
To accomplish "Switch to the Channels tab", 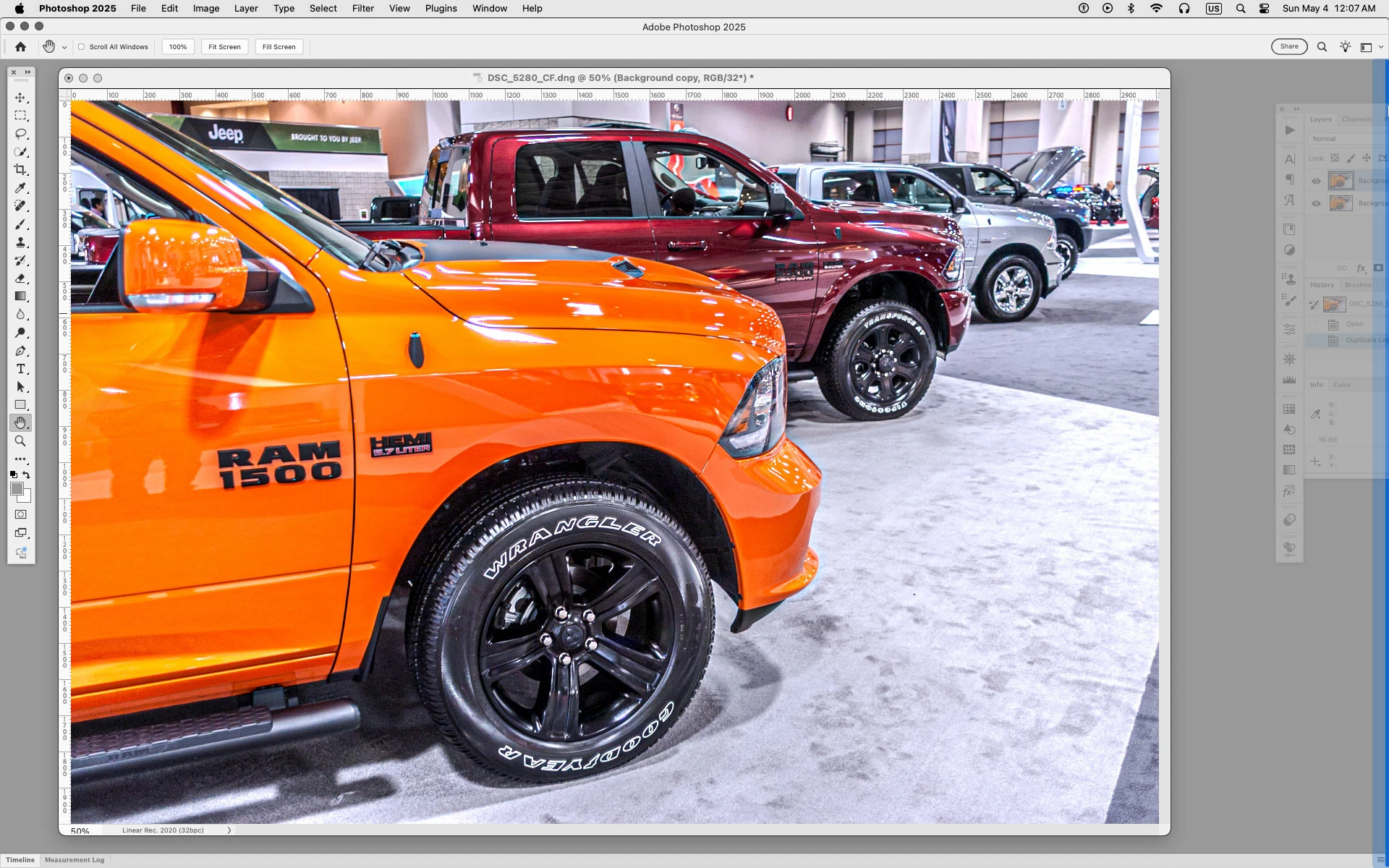I will [1356, 119].
